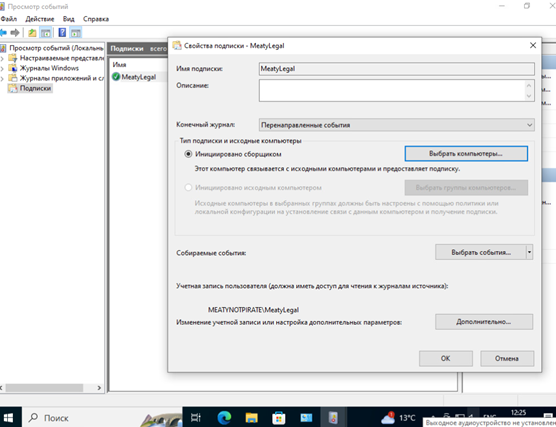
Task: Click the tree pane horizontal scrollbar
Action: pos(51,388)
